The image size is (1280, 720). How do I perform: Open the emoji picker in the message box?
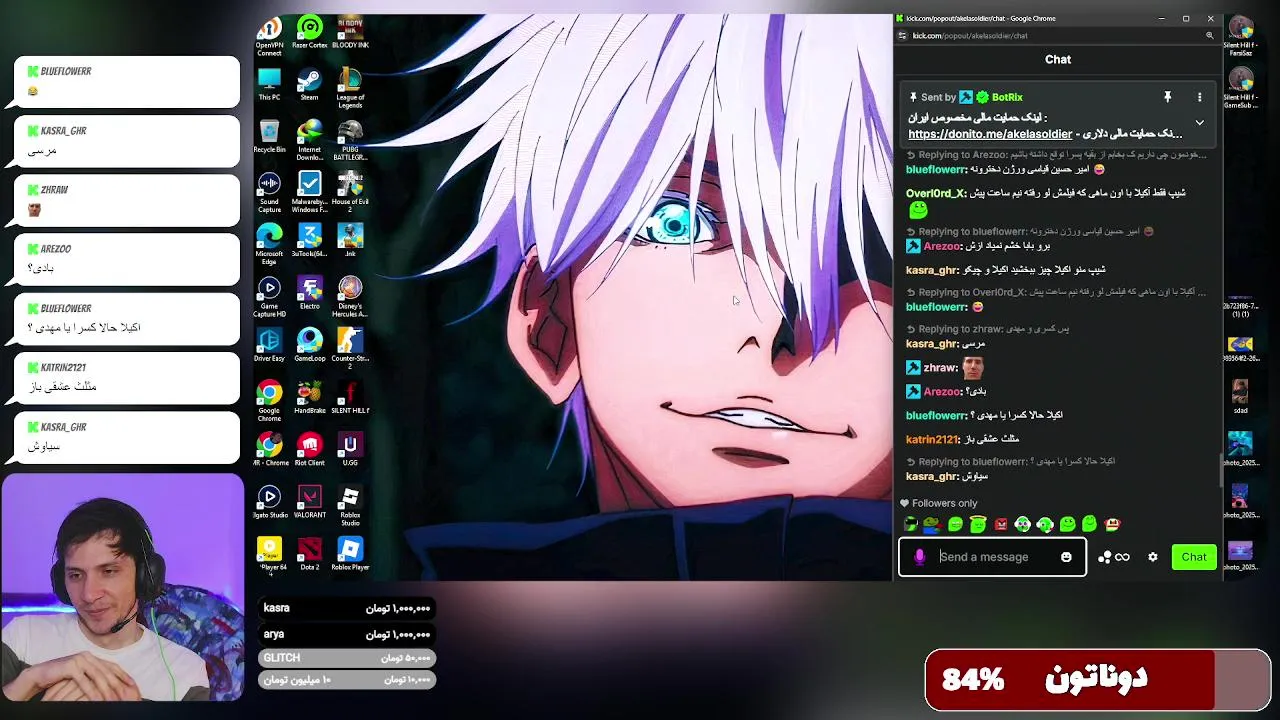tap(1066, 557)
